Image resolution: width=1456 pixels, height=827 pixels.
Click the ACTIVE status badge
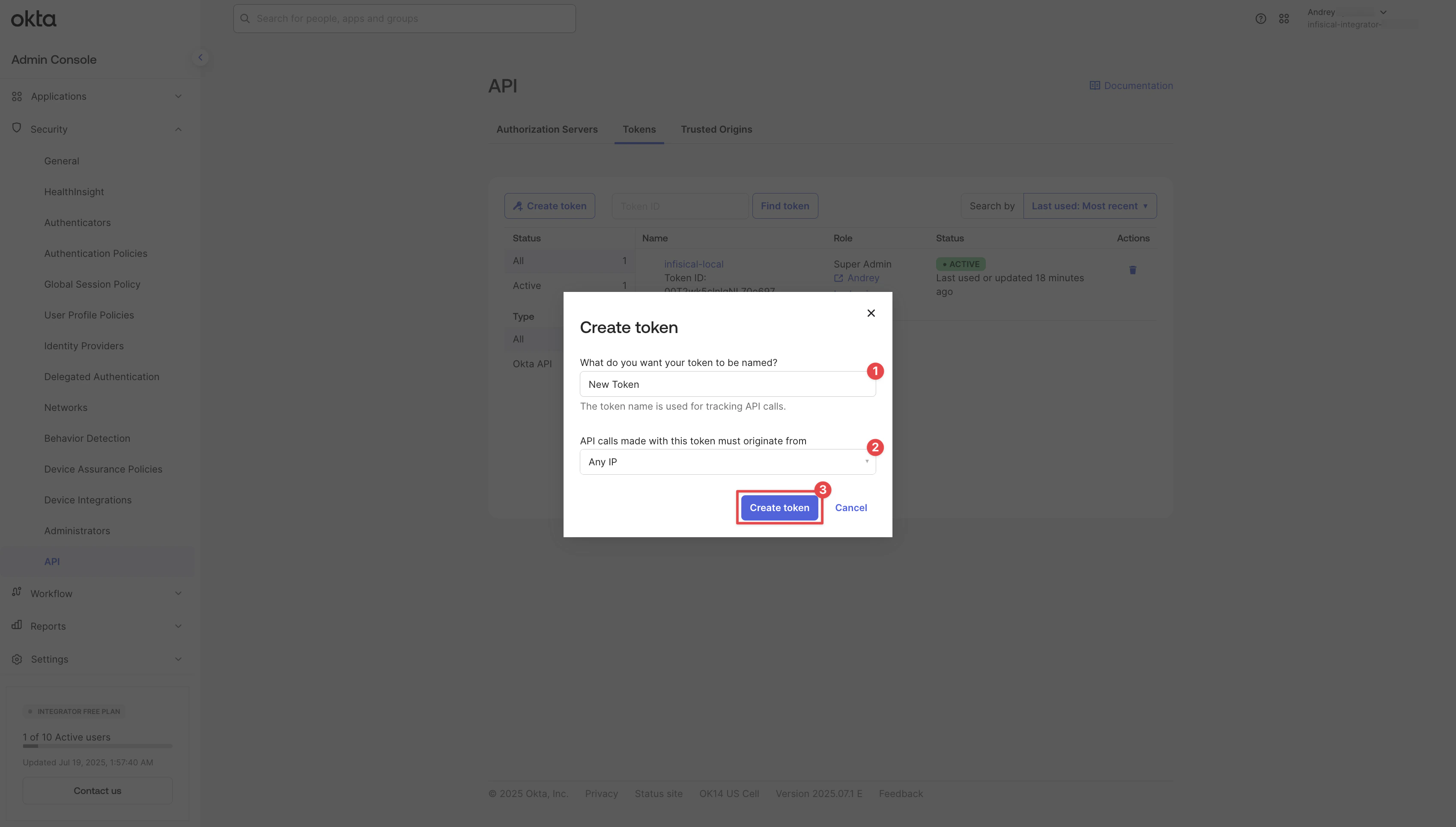click(x=961, y=264)
